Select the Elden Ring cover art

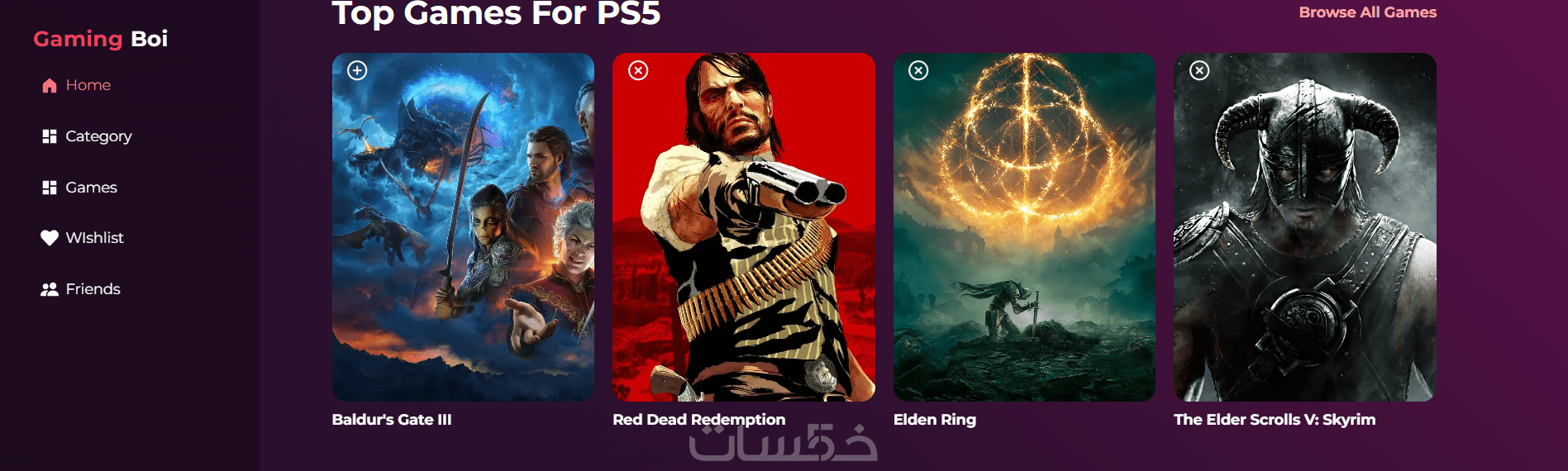point(1024,227)
